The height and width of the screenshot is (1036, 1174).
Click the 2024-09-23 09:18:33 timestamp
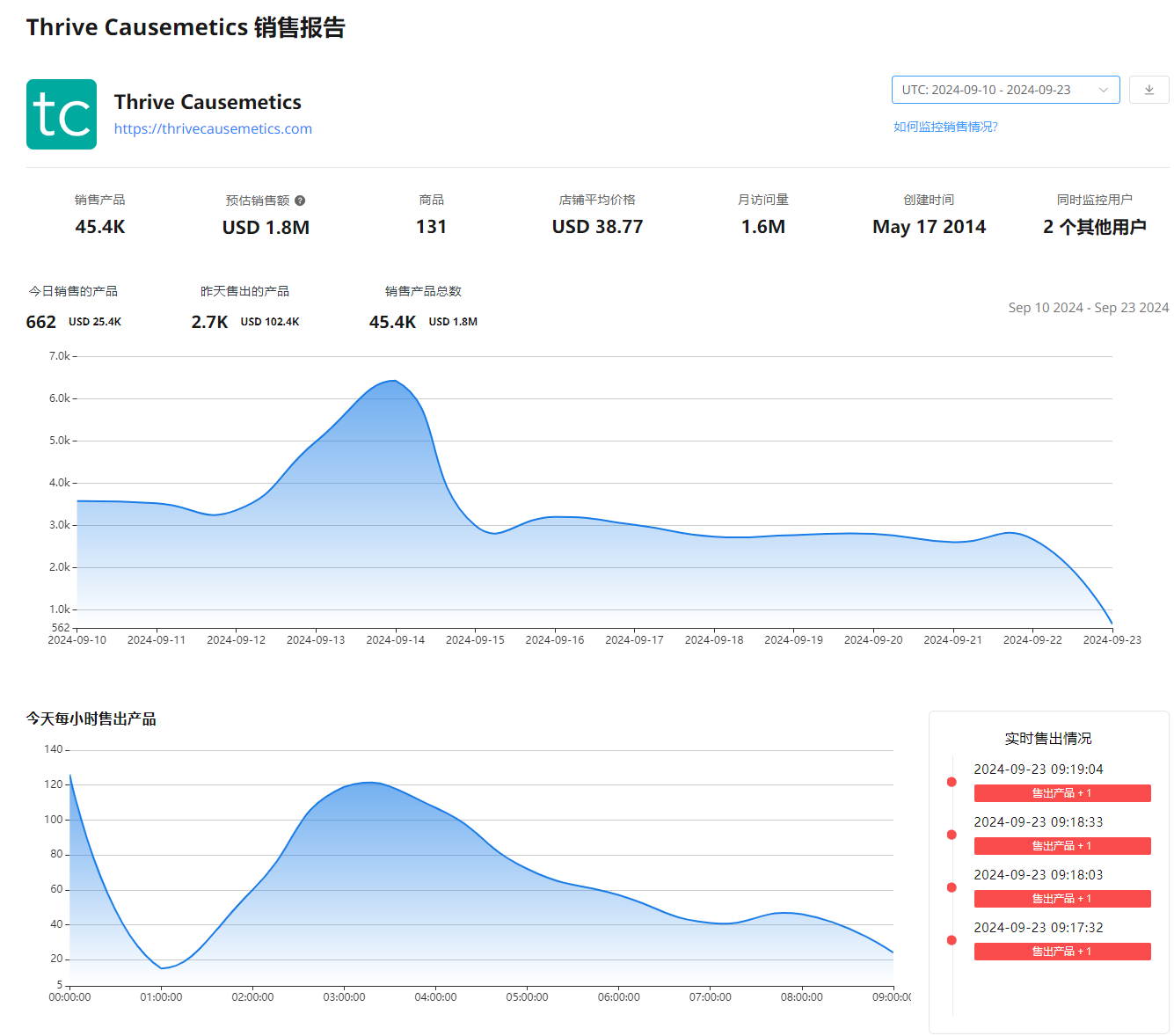point(1038,822)
